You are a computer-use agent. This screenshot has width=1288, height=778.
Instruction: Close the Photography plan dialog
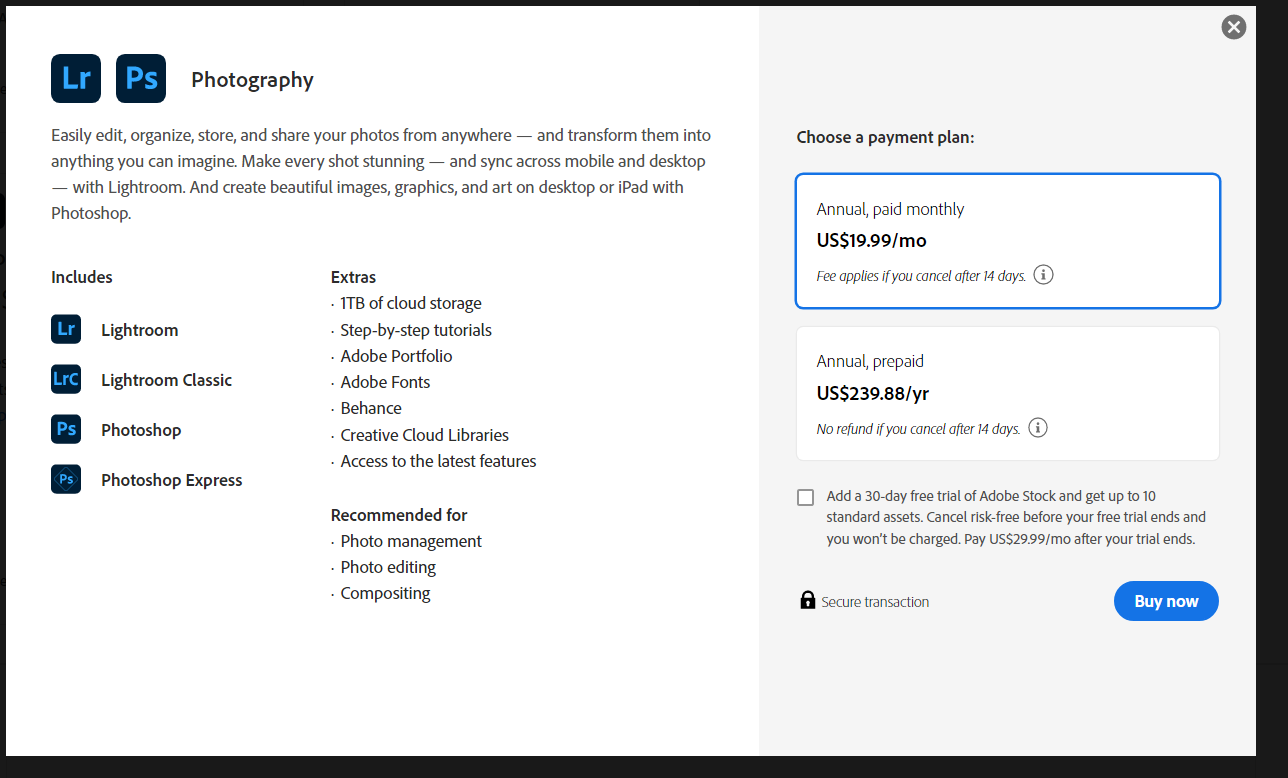tap(1233, 27)
